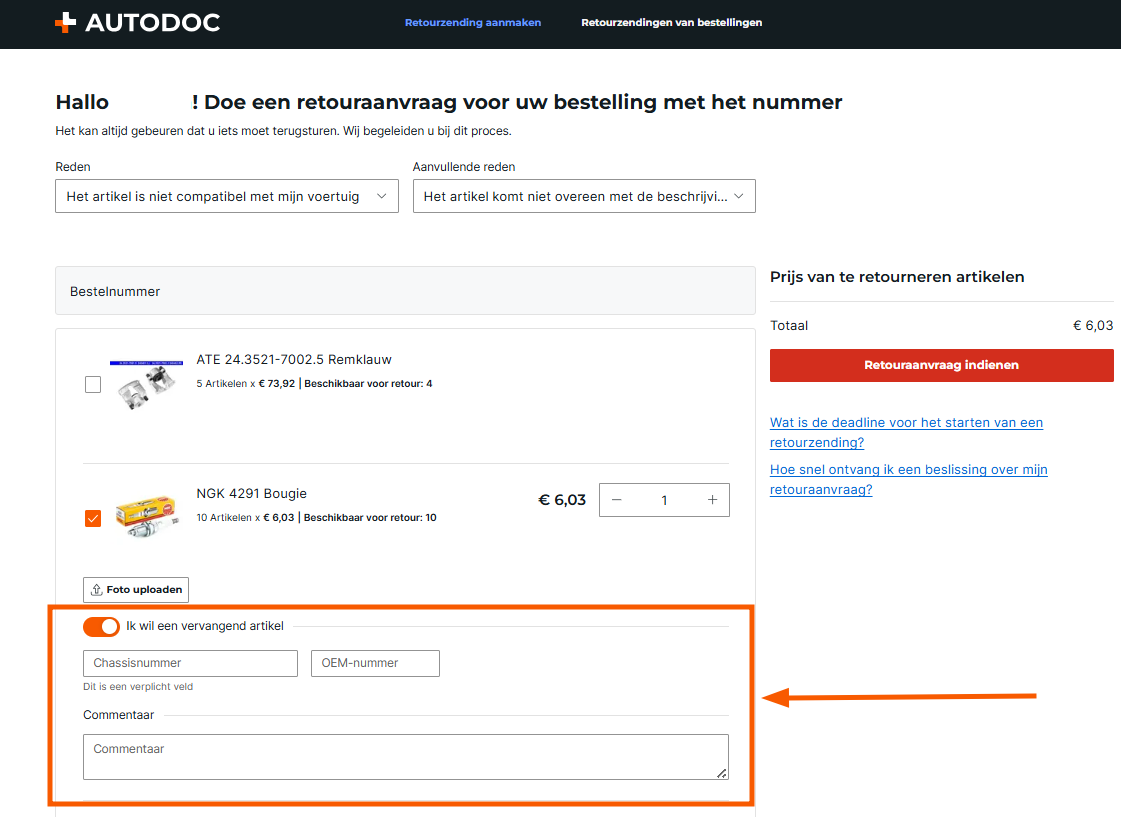Open the Reden dropdown

[x=226, y=197]
